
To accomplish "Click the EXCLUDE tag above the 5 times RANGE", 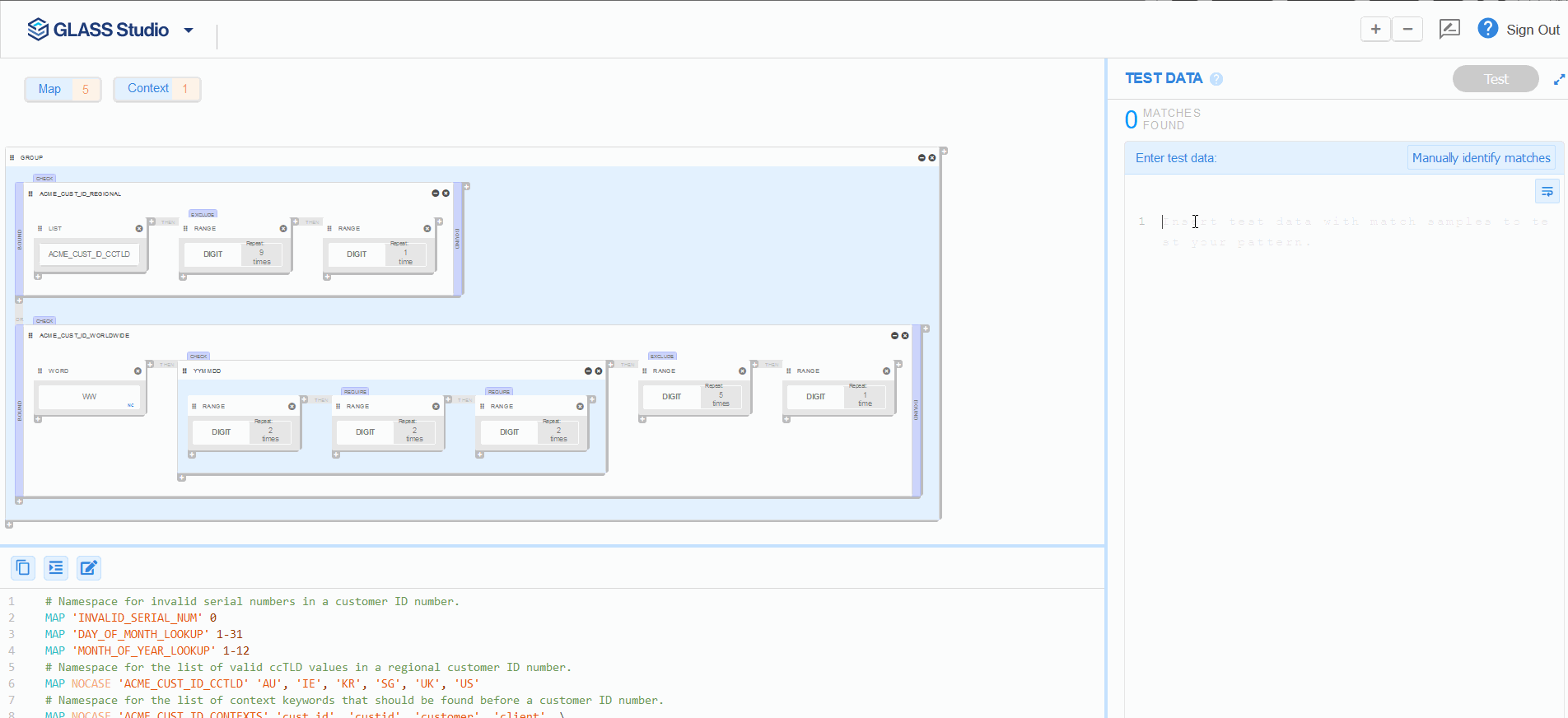I will [662, 357].
